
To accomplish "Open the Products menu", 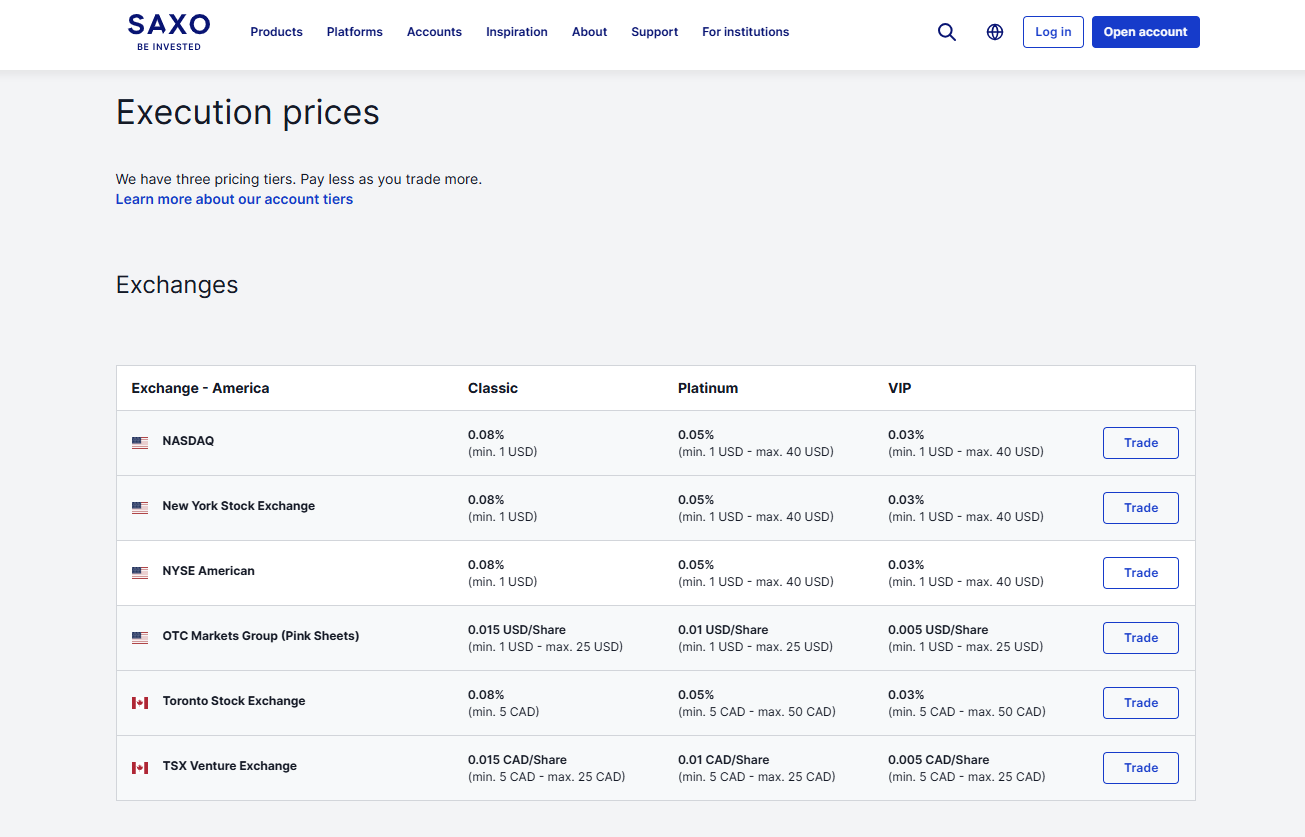I will [x=276, y=32].
